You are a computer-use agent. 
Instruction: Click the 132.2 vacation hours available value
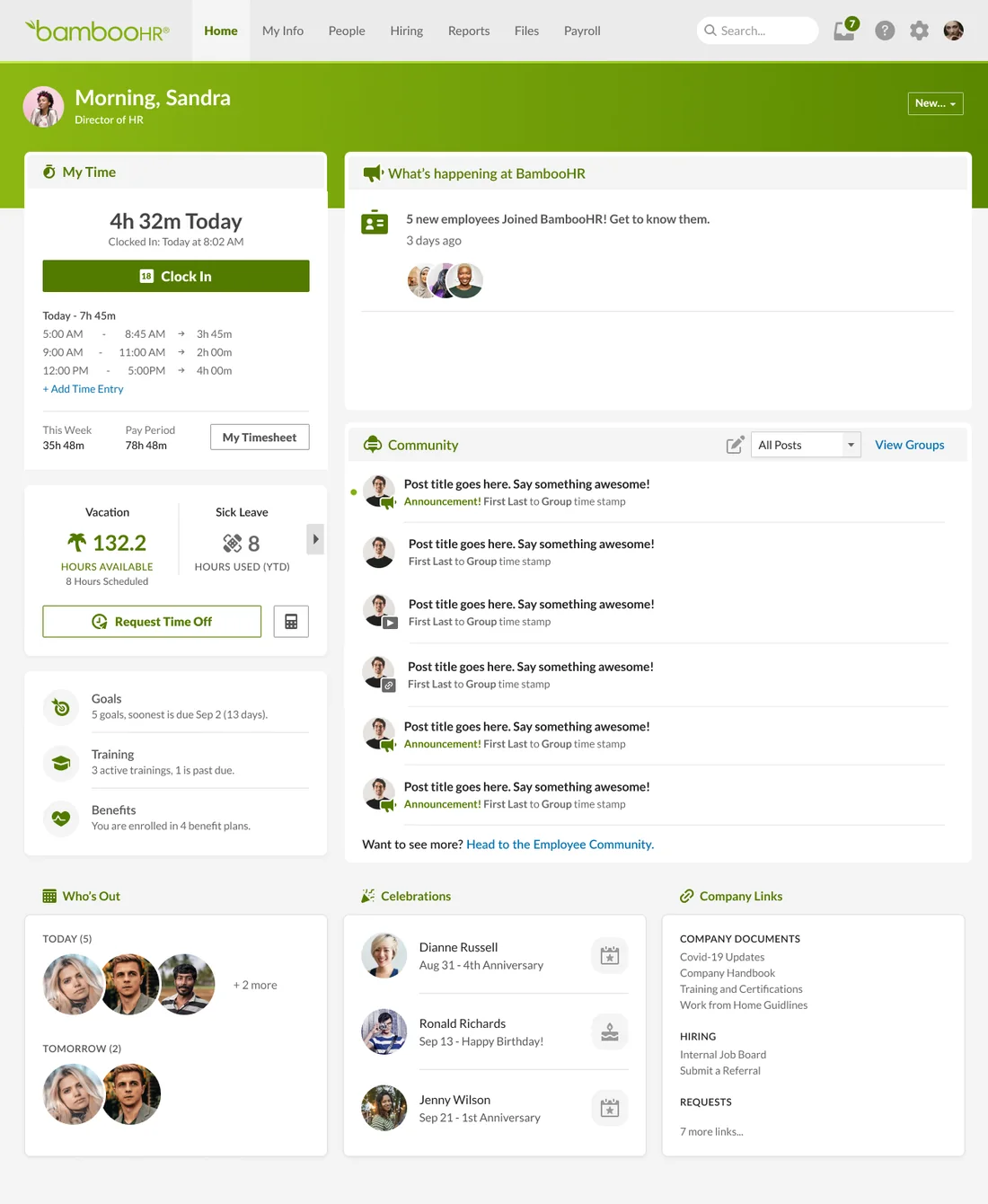pyautogui.click(x=119, y=543)
